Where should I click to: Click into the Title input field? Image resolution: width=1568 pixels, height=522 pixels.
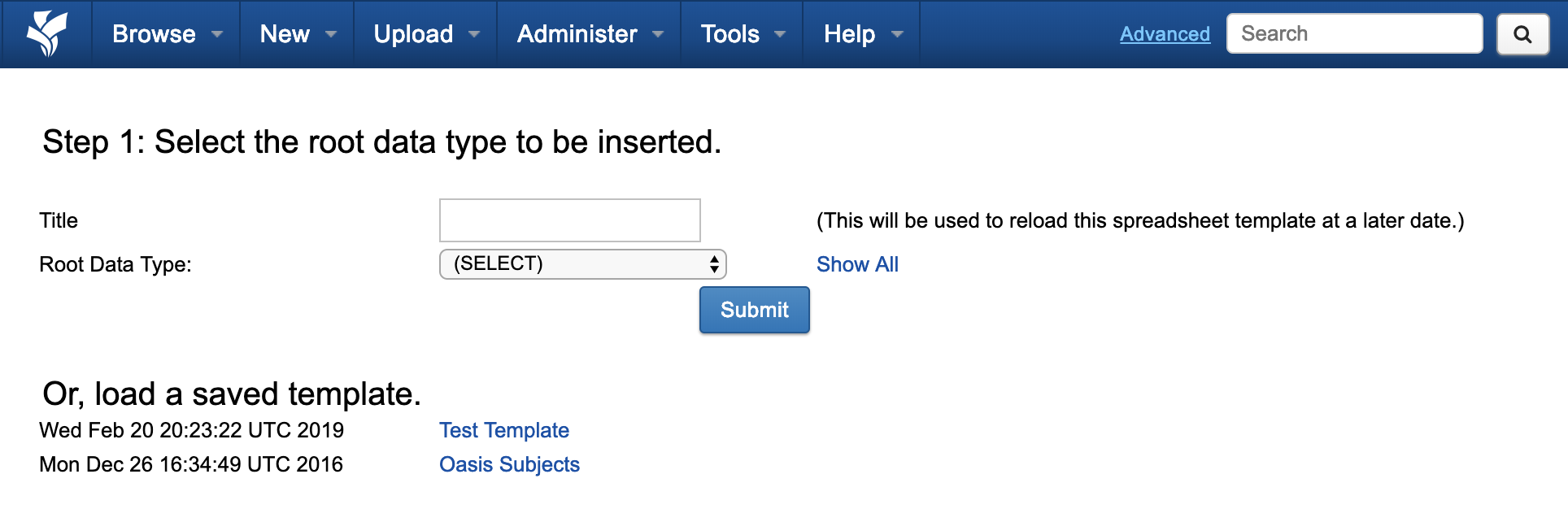(x=569, y=220)
